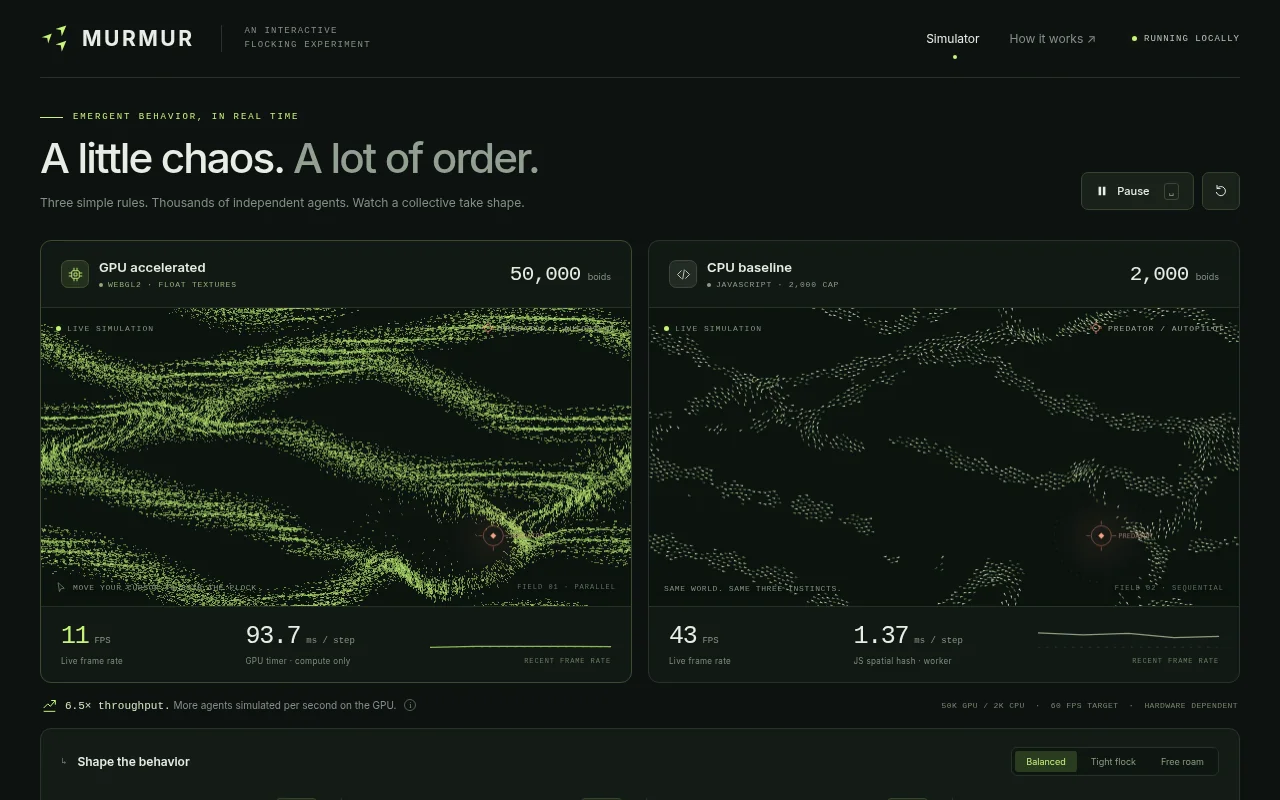Click the CPU recent frame rate sparkline
Viewport: 1280px width, 800px height.
pyautogui.click(x=1128, y=636)
